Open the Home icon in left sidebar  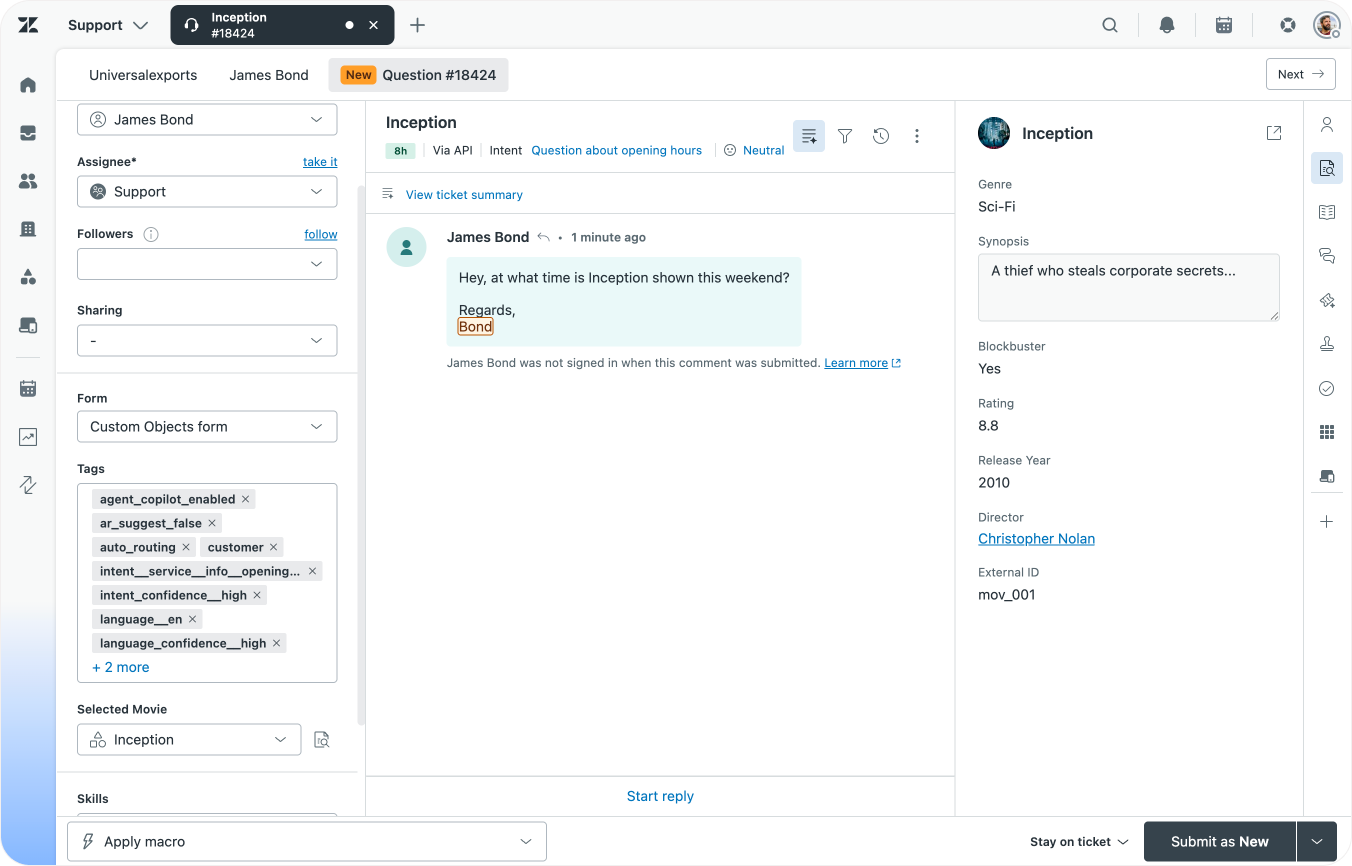[x=28, y=85]
